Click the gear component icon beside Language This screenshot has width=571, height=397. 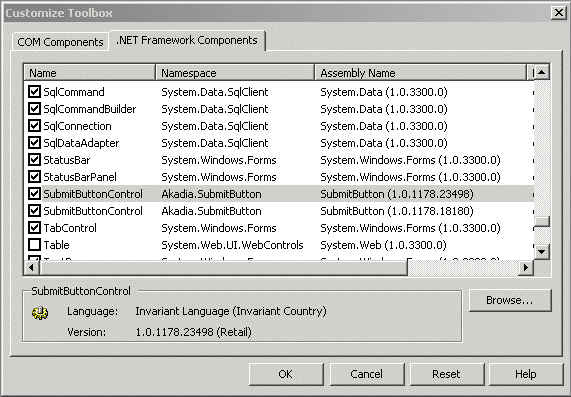coord(40,312)
